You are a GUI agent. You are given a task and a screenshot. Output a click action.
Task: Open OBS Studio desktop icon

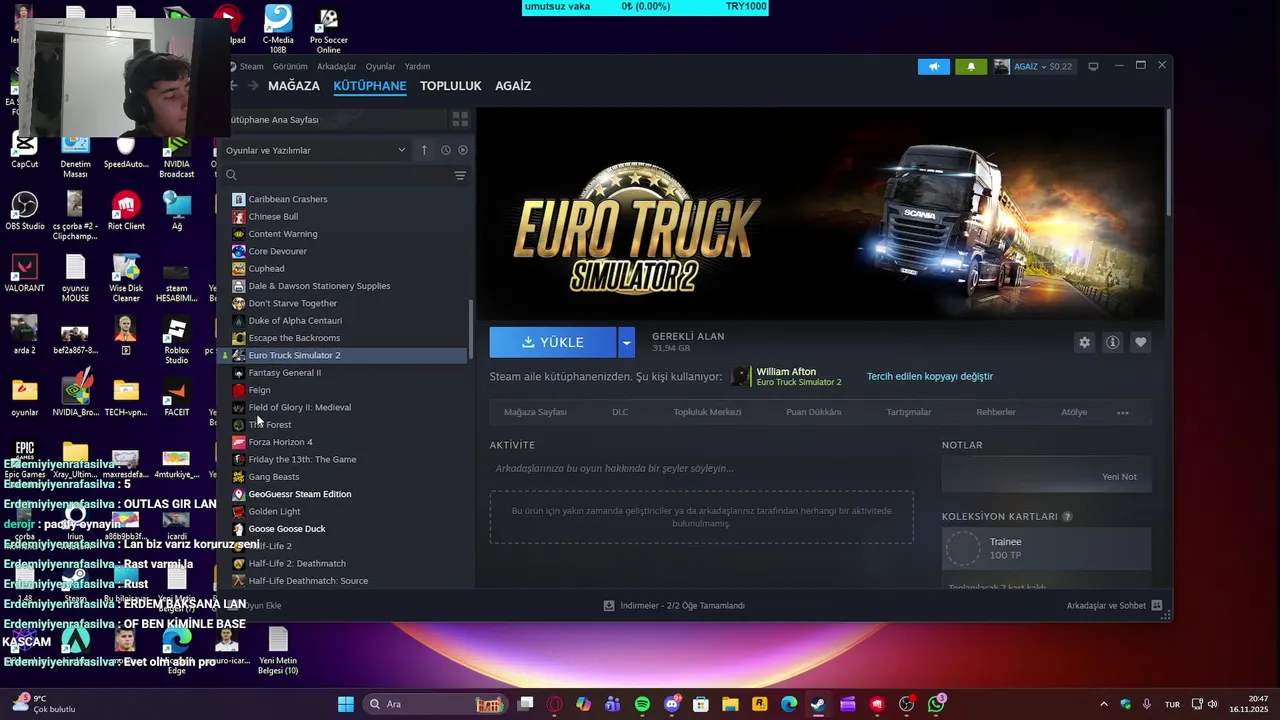tap(24, 210)
